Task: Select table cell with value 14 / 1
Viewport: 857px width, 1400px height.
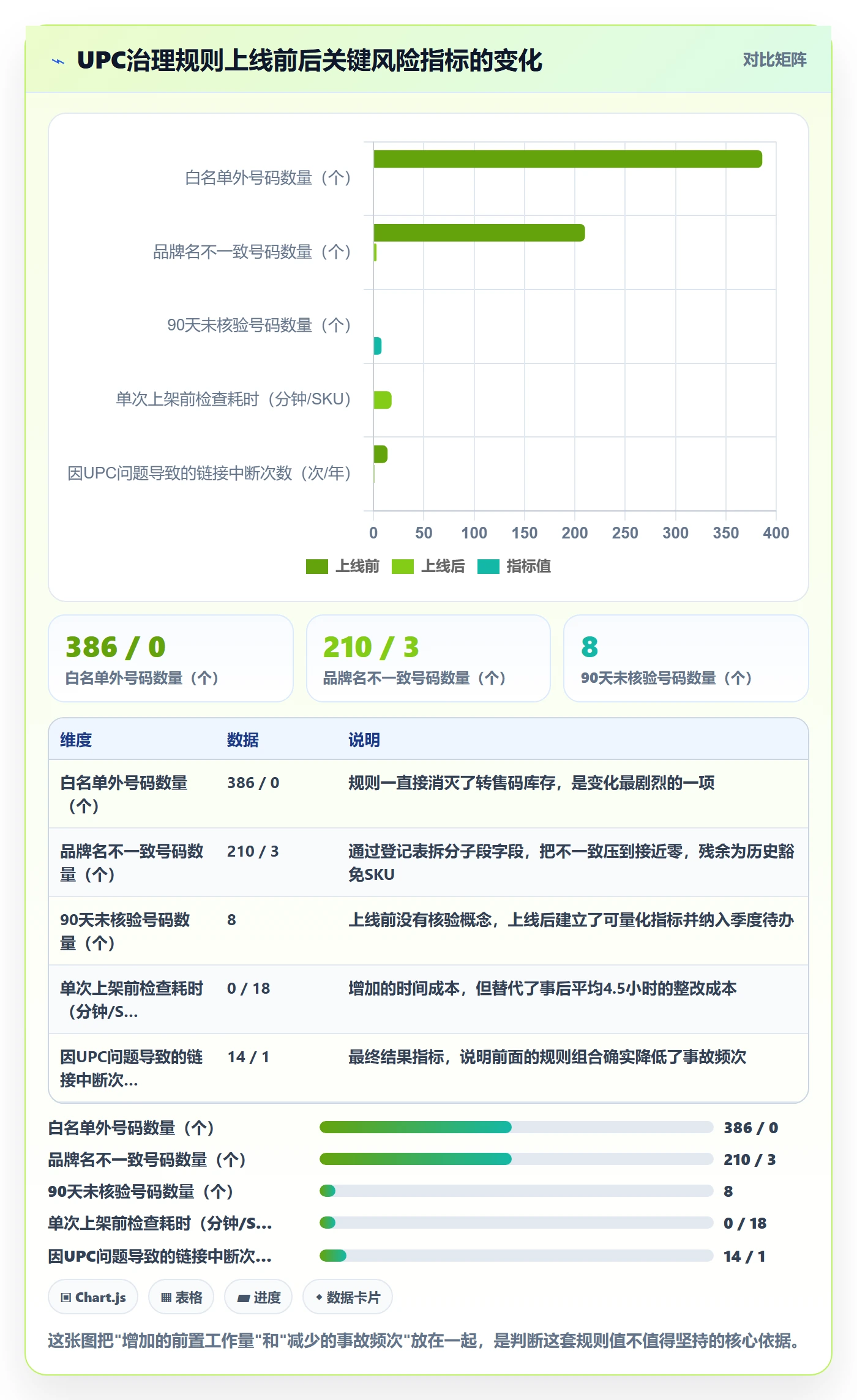Action: (x=276, y=1068)
